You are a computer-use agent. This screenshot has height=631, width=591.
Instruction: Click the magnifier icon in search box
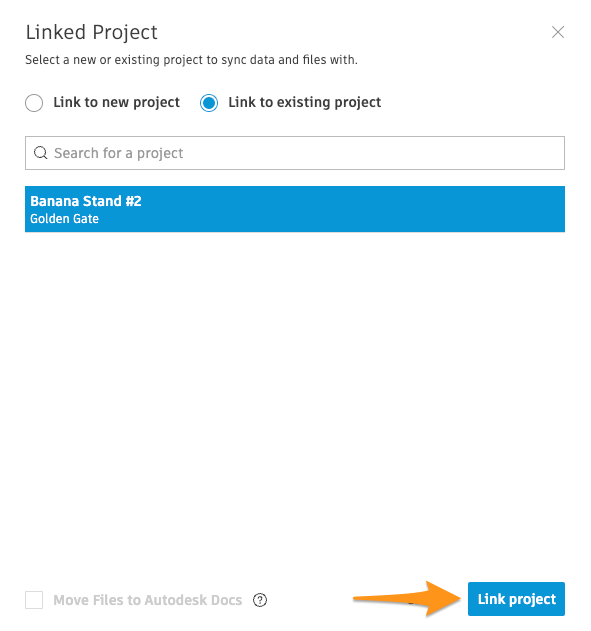point(41,153)
